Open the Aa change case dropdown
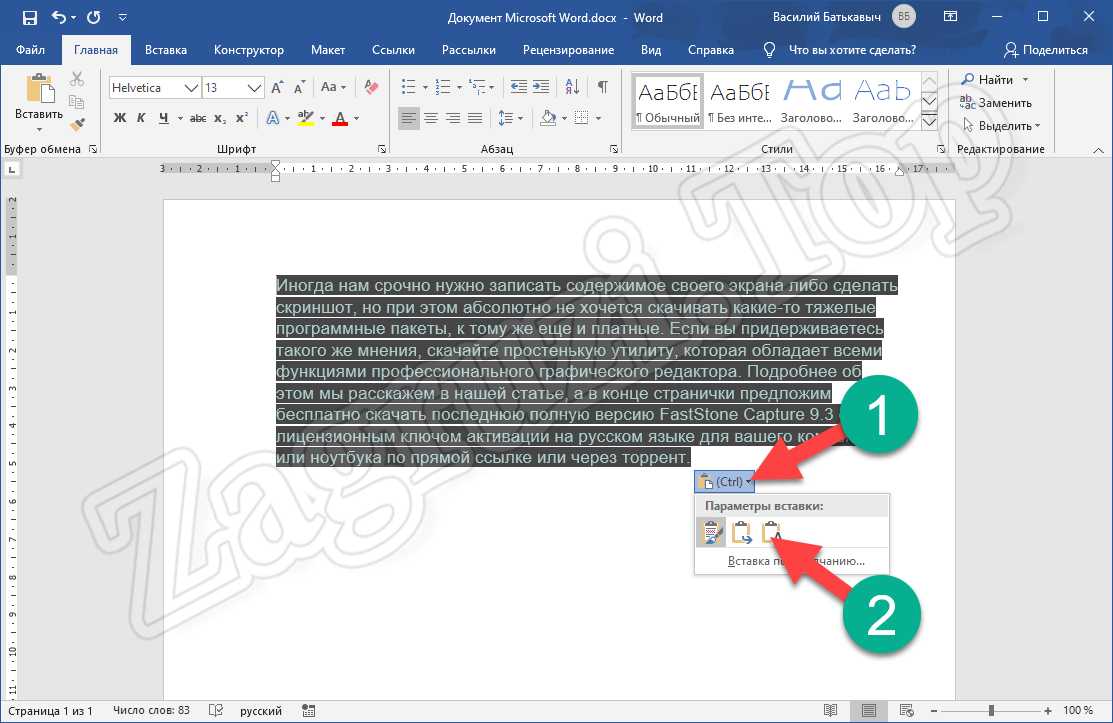 [332, 87]
